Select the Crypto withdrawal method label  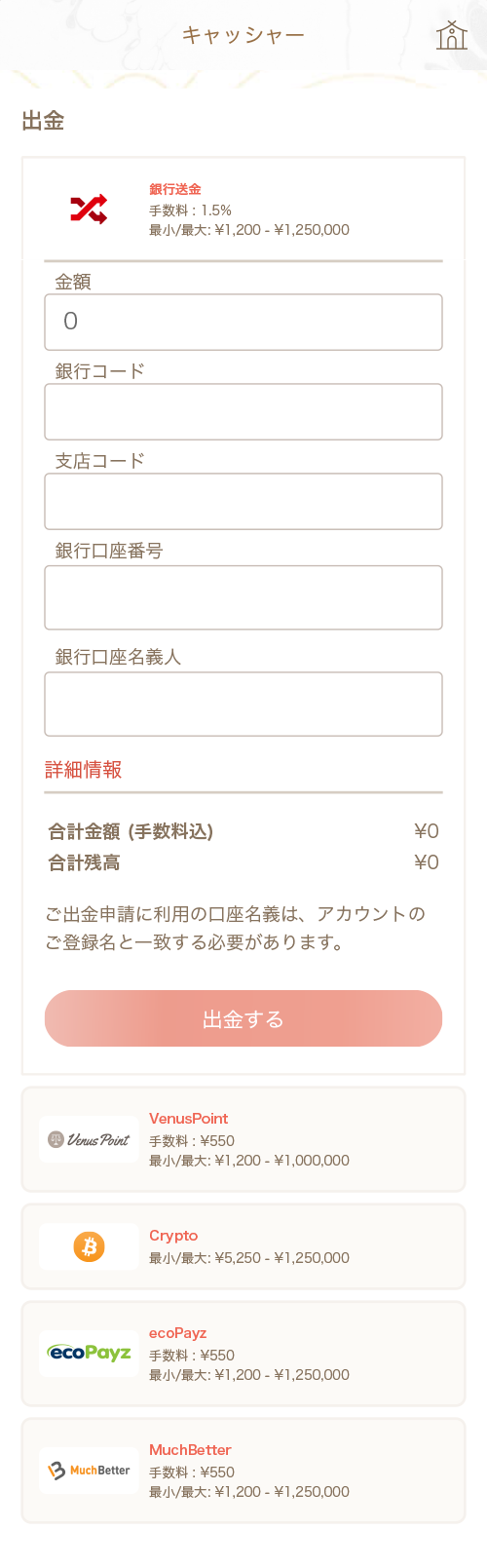click(173, 1236)
